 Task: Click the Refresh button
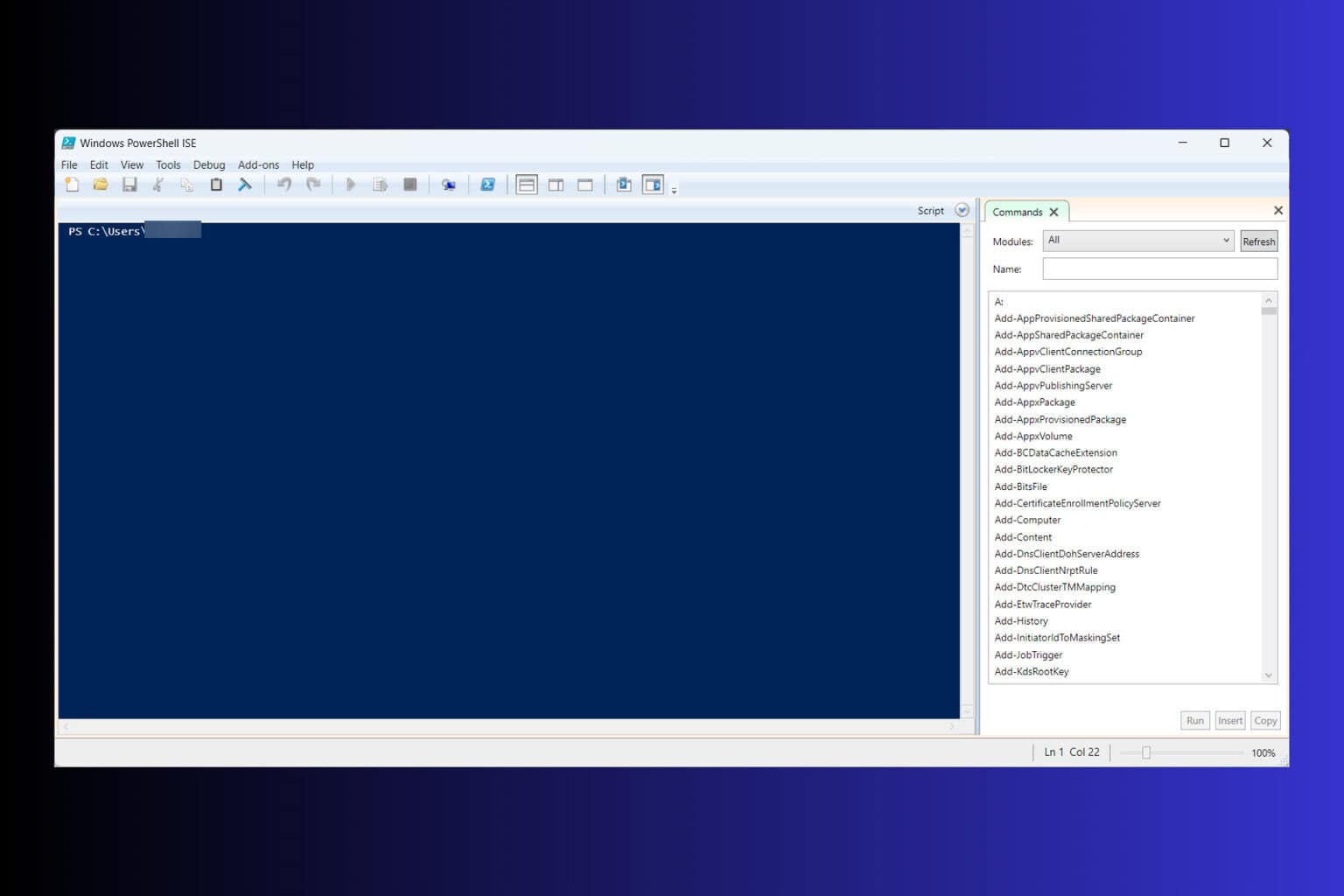point(1258,241)
